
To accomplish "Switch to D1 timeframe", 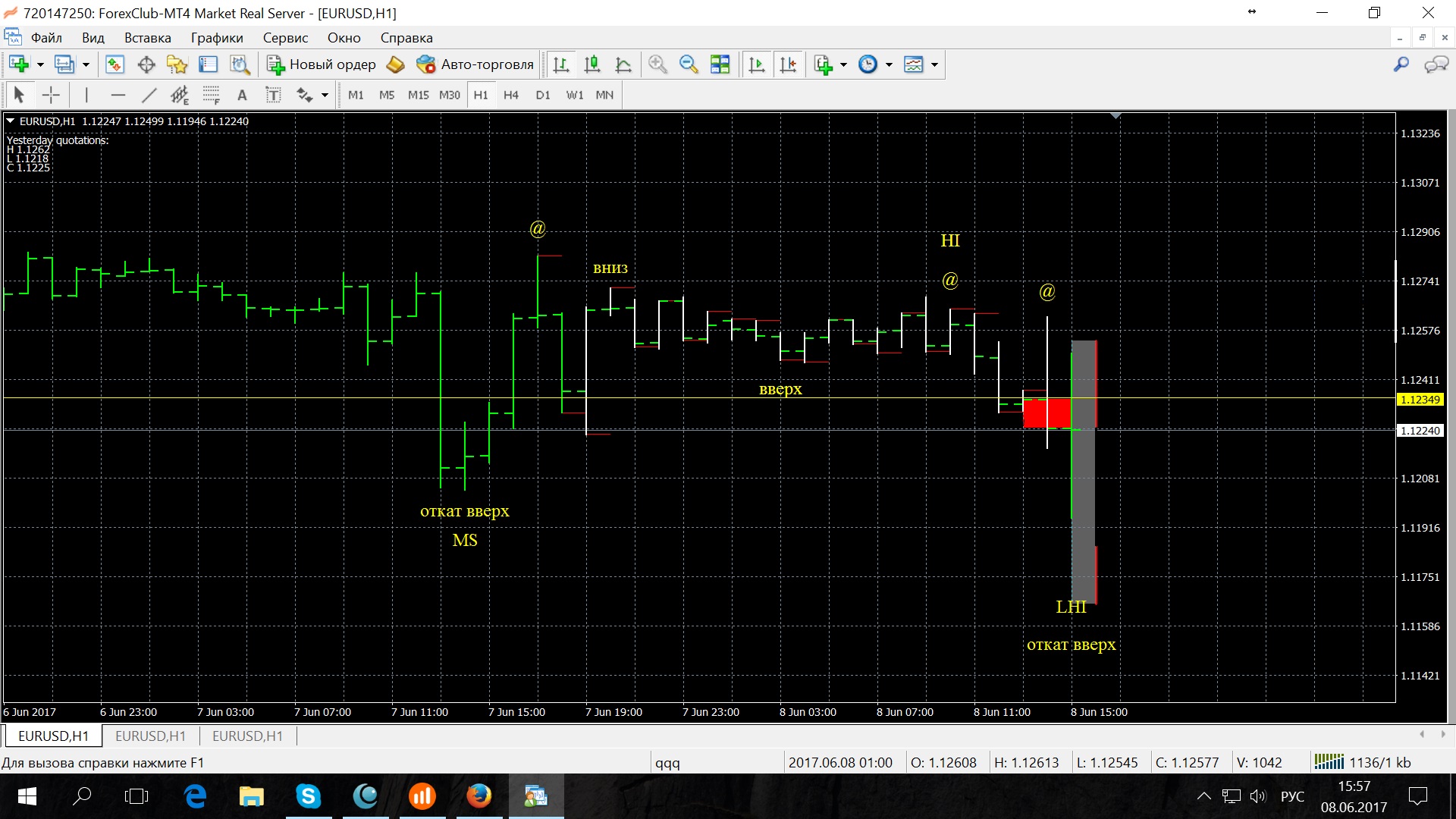I will point(543,95).
